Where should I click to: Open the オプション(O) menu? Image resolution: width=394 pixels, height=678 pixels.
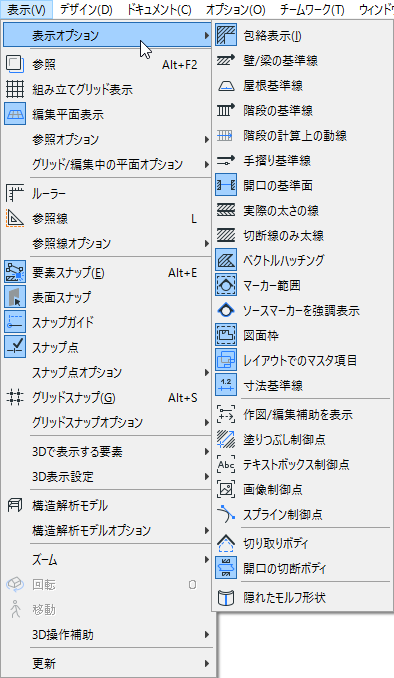[x=236, y=10]
